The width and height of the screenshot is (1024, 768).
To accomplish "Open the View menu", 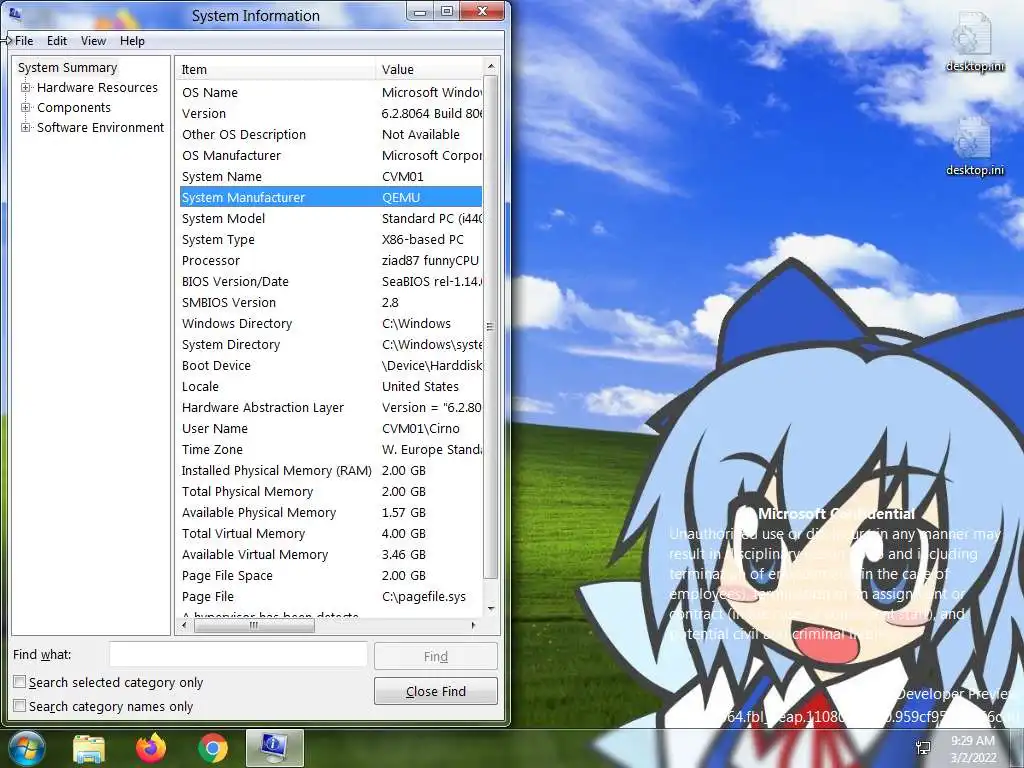I will 93,40.
